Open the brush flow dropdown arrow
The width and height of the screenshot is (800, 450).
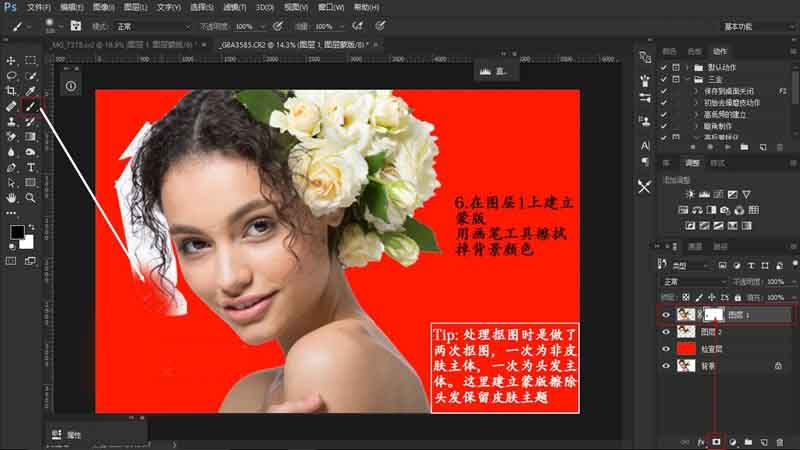tap(341, 27)
